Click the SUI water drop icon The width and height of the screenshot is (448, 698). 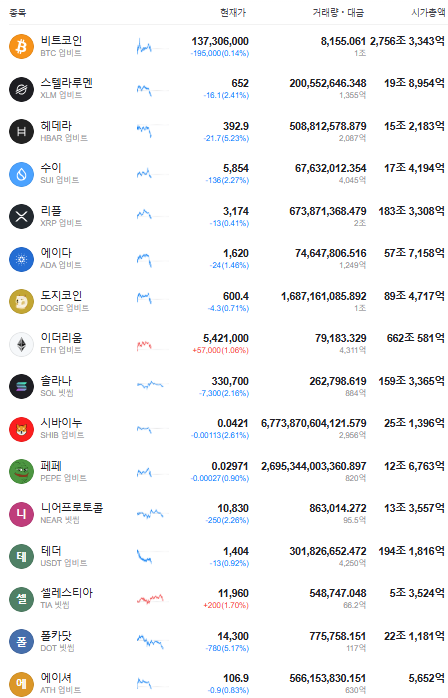(x=21, y=174)
